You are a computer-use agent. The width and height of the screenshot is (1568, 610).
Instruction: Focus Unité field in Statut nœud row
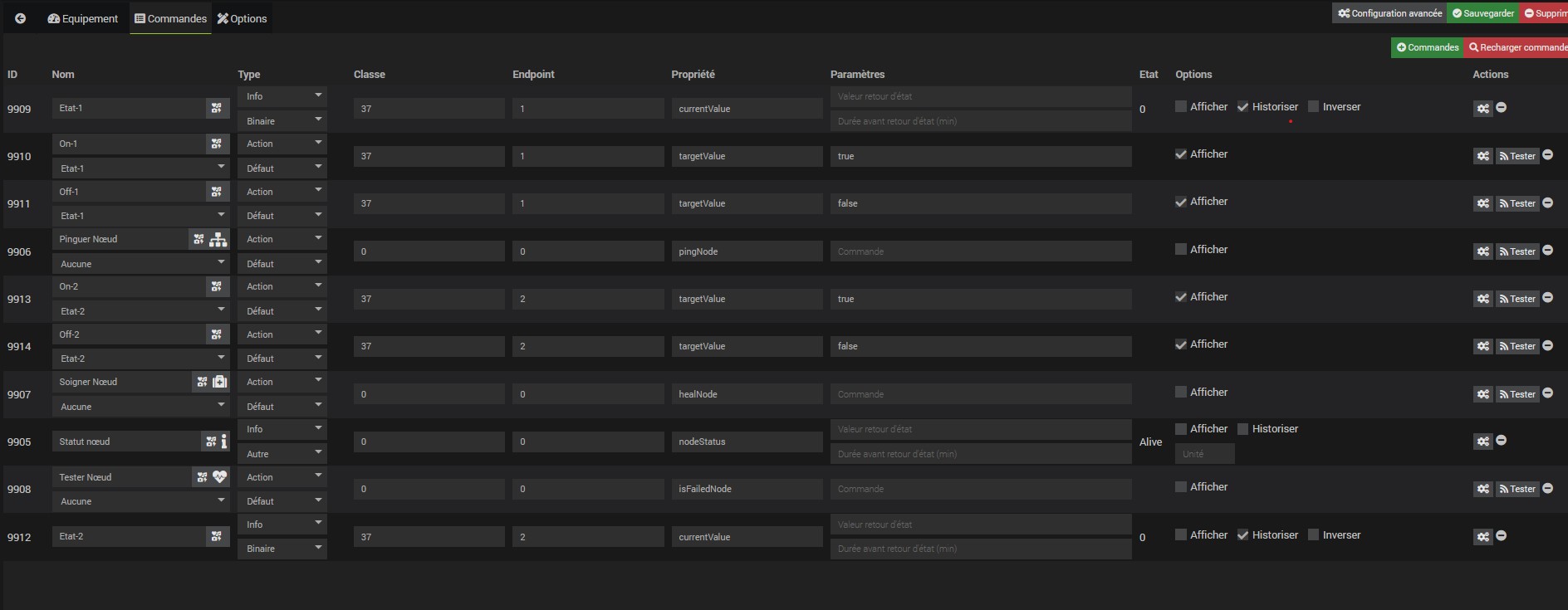[1204, 454]
